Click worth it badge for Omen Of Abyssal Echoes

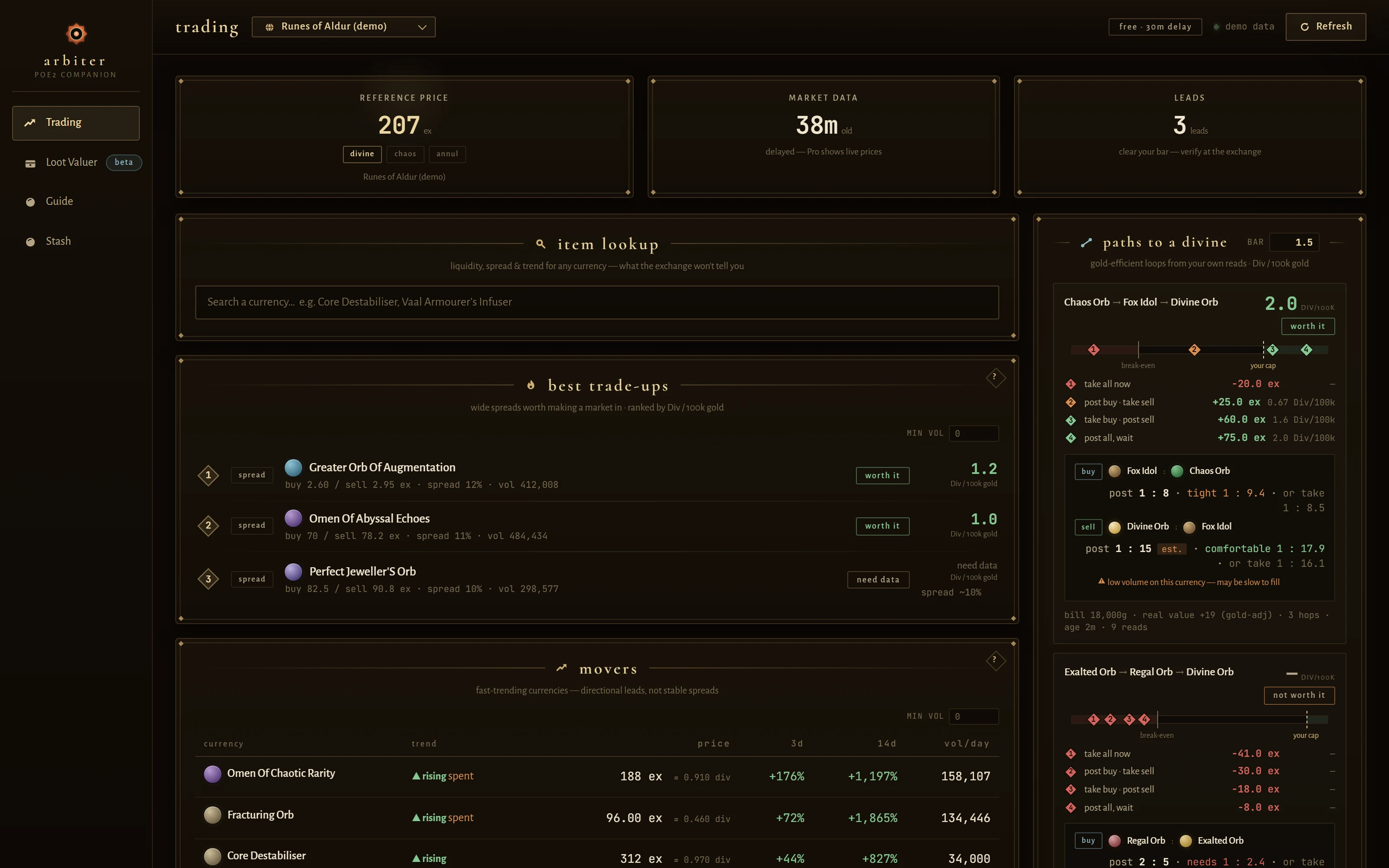(882, 526)
